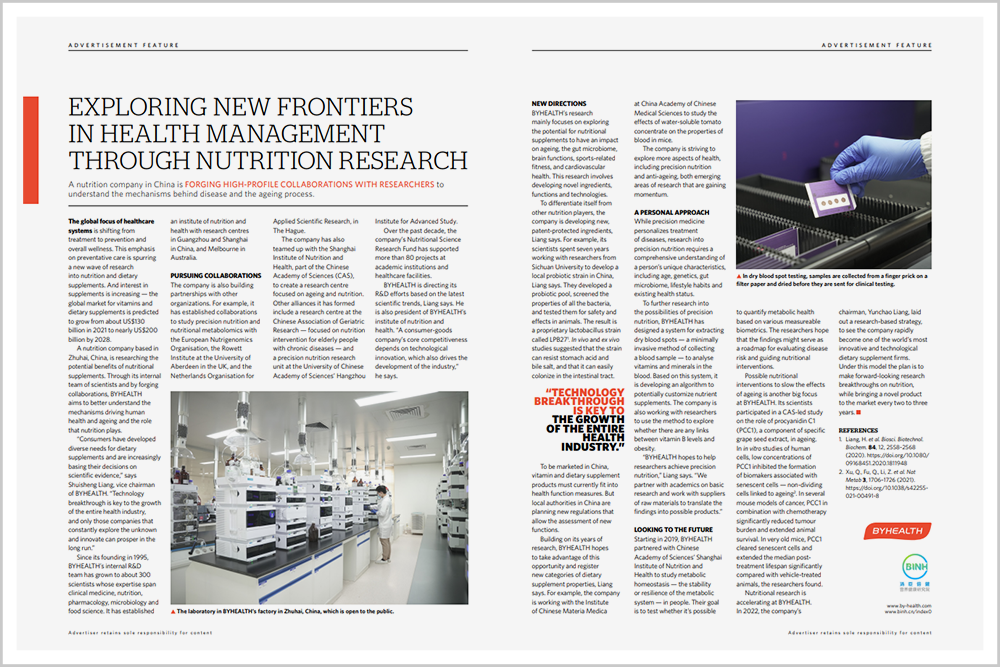The height and width of the screenshot is (667, 1000).
Task: Click the dry blood spot caption text
Action: point(832,280)
